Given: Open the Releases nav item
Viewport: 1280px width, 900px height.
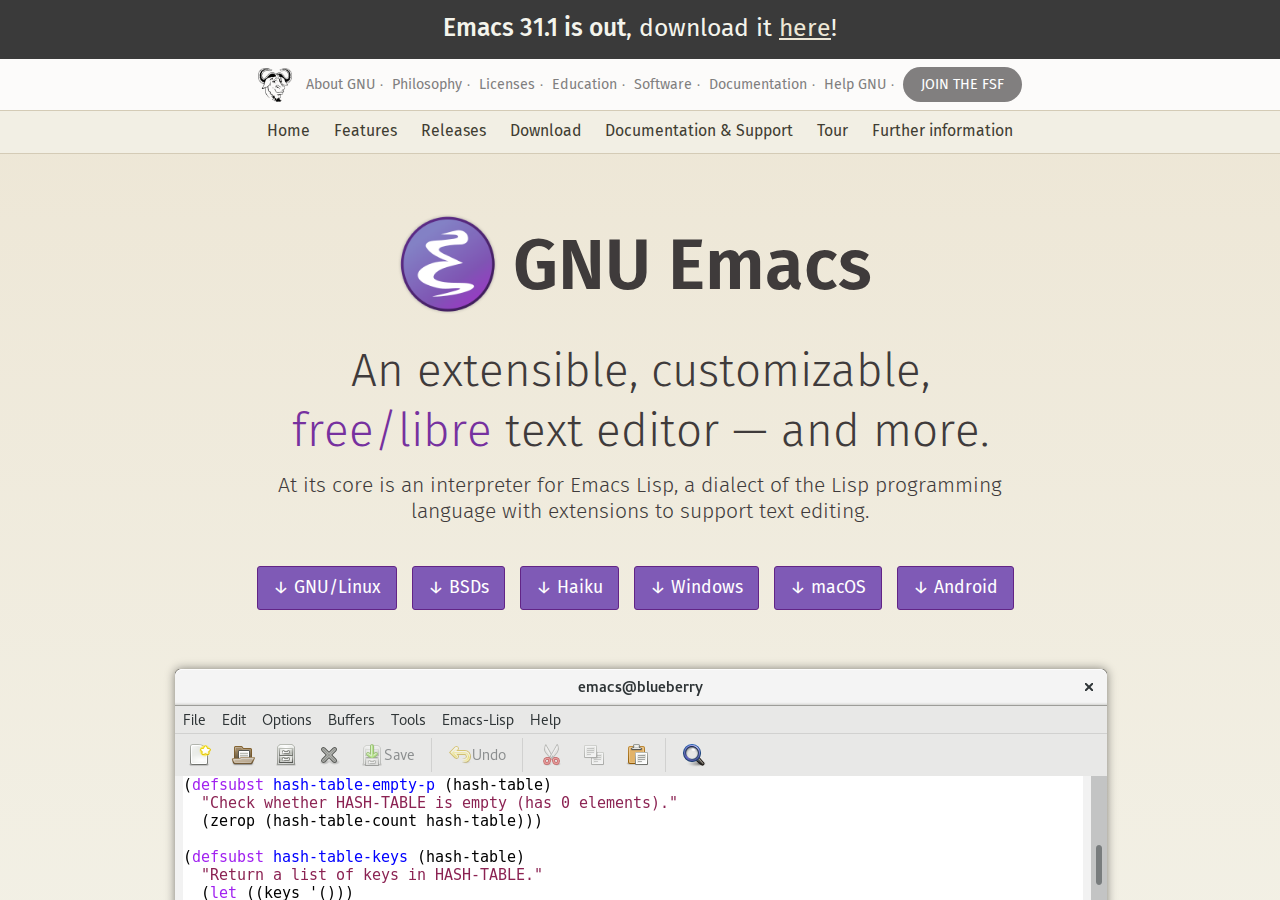Looking at the screenshot, I should 453,131.
